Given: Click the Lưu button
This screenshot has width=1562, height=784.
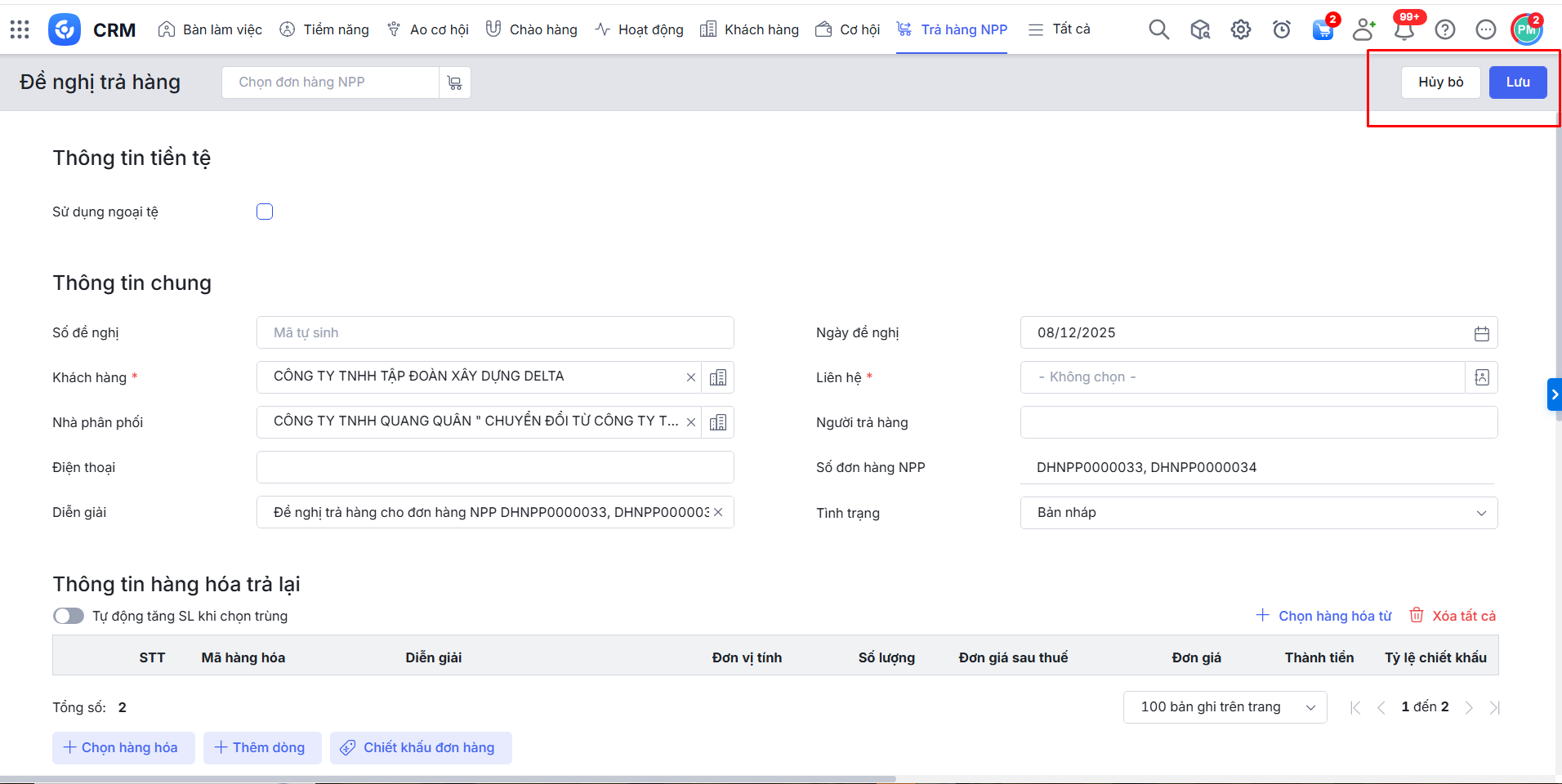Looking at the screenshot, I should pyautogui.click(x=1517, y=82).
